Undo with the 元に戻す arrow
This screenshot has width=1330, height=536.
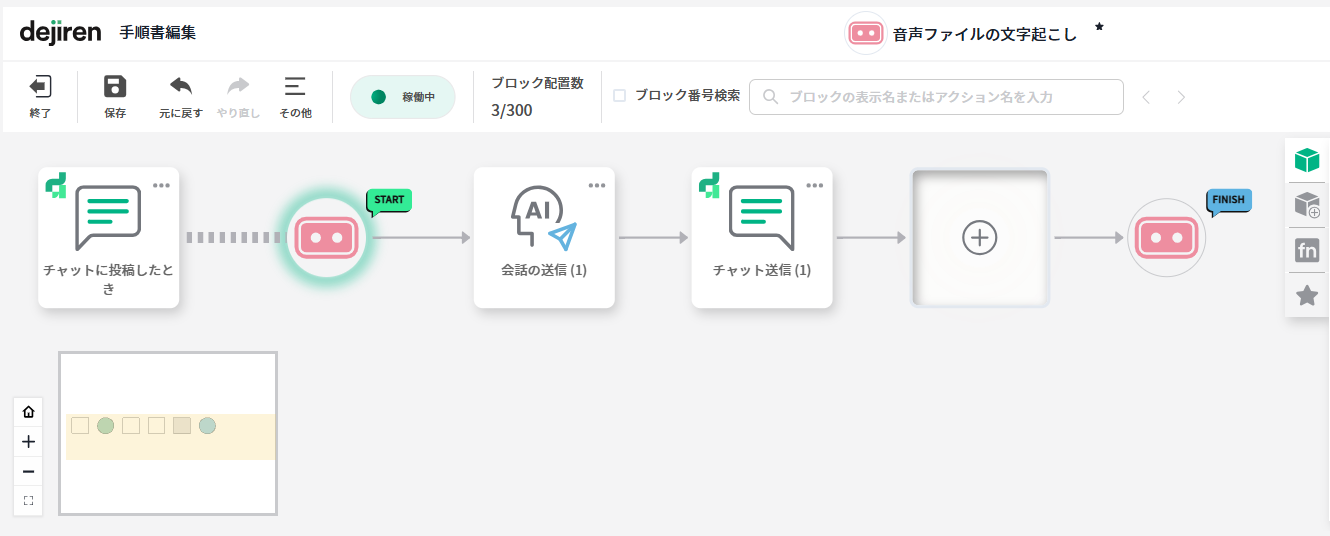[x=181, y=87]
